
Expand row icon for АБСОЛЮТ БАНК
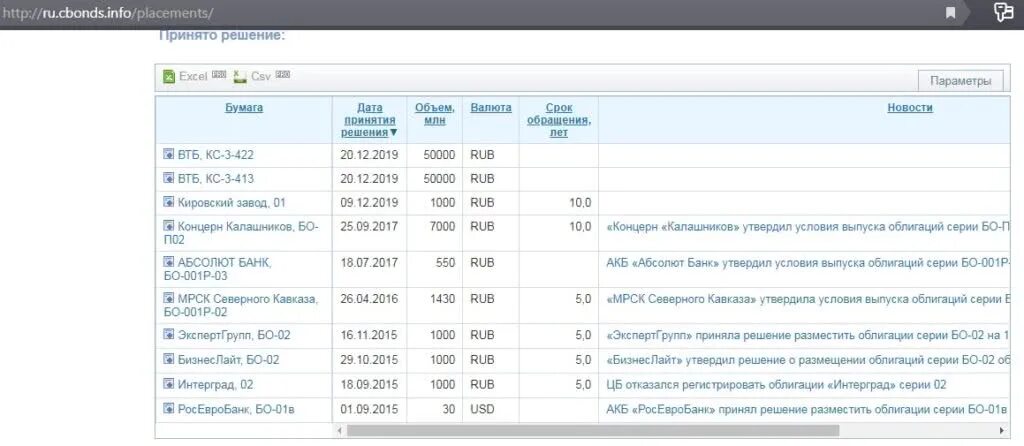coord(168,263)
